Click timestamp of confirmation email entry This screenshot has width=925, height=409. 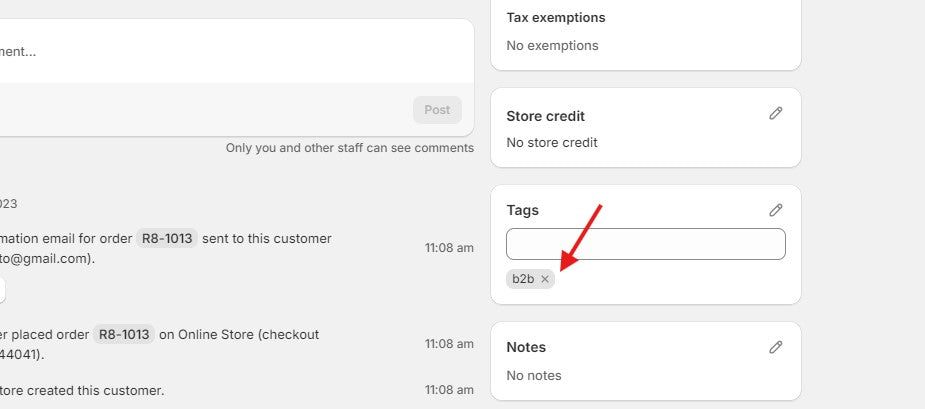449,248
